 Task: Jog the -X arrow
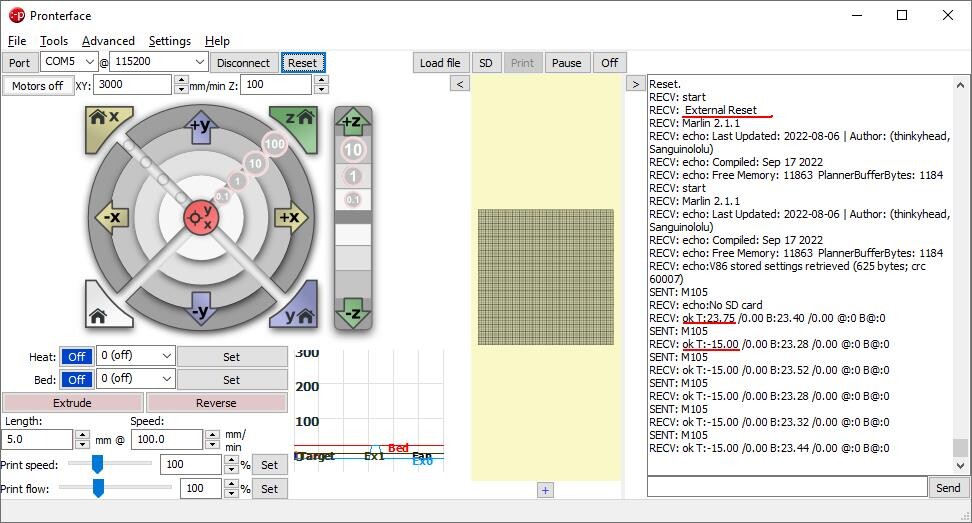(109, 217)
